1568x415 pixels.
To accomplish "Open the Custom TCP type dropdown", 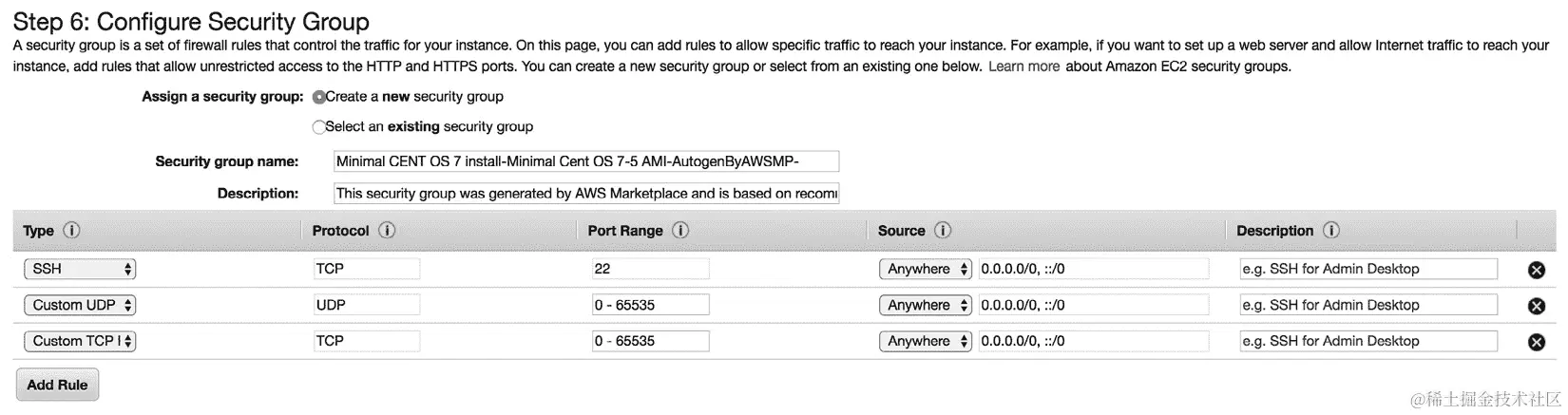I will pos(80,341).
